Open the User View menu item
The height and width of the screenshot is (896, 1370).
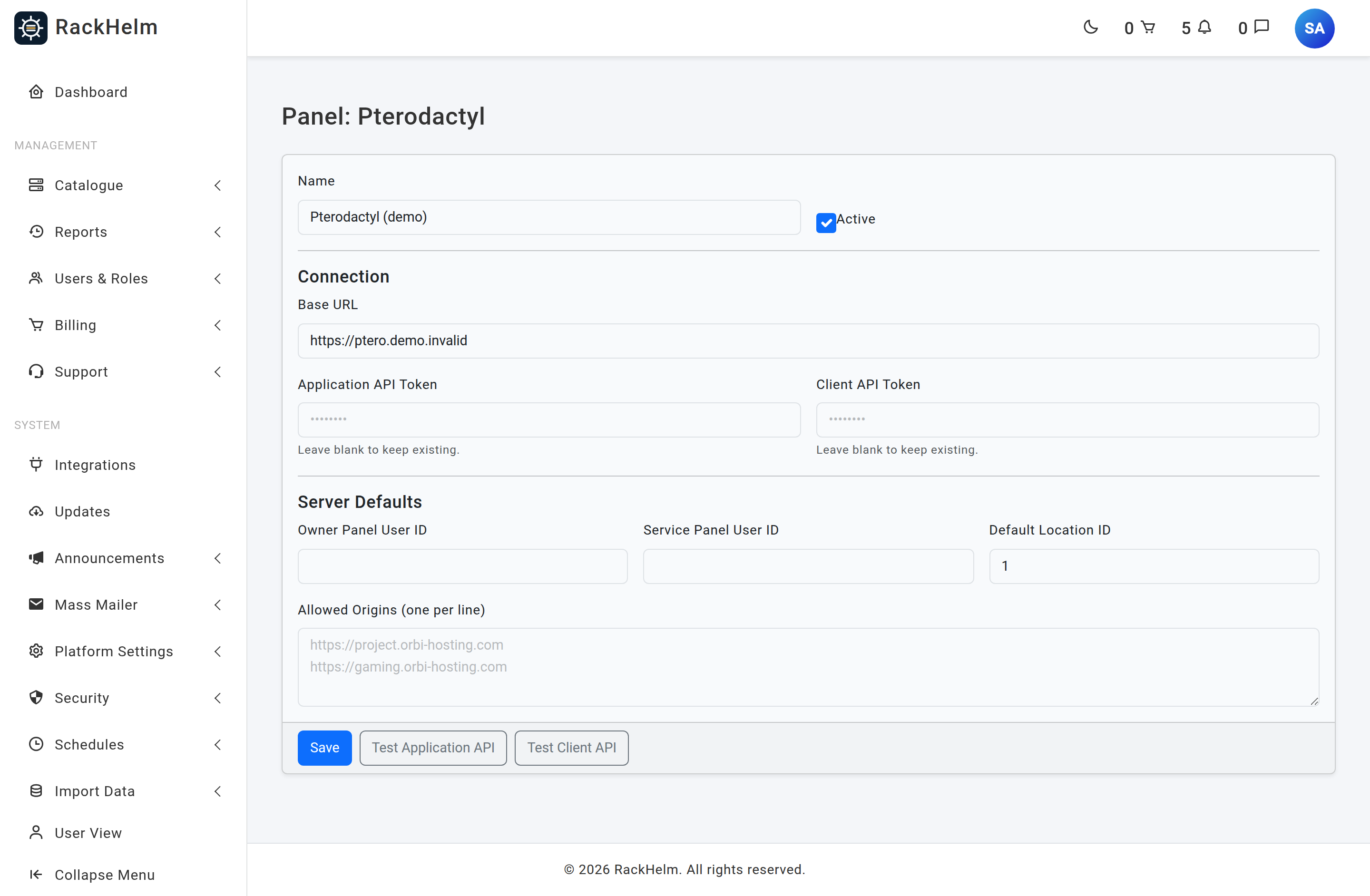pos(123,833)
